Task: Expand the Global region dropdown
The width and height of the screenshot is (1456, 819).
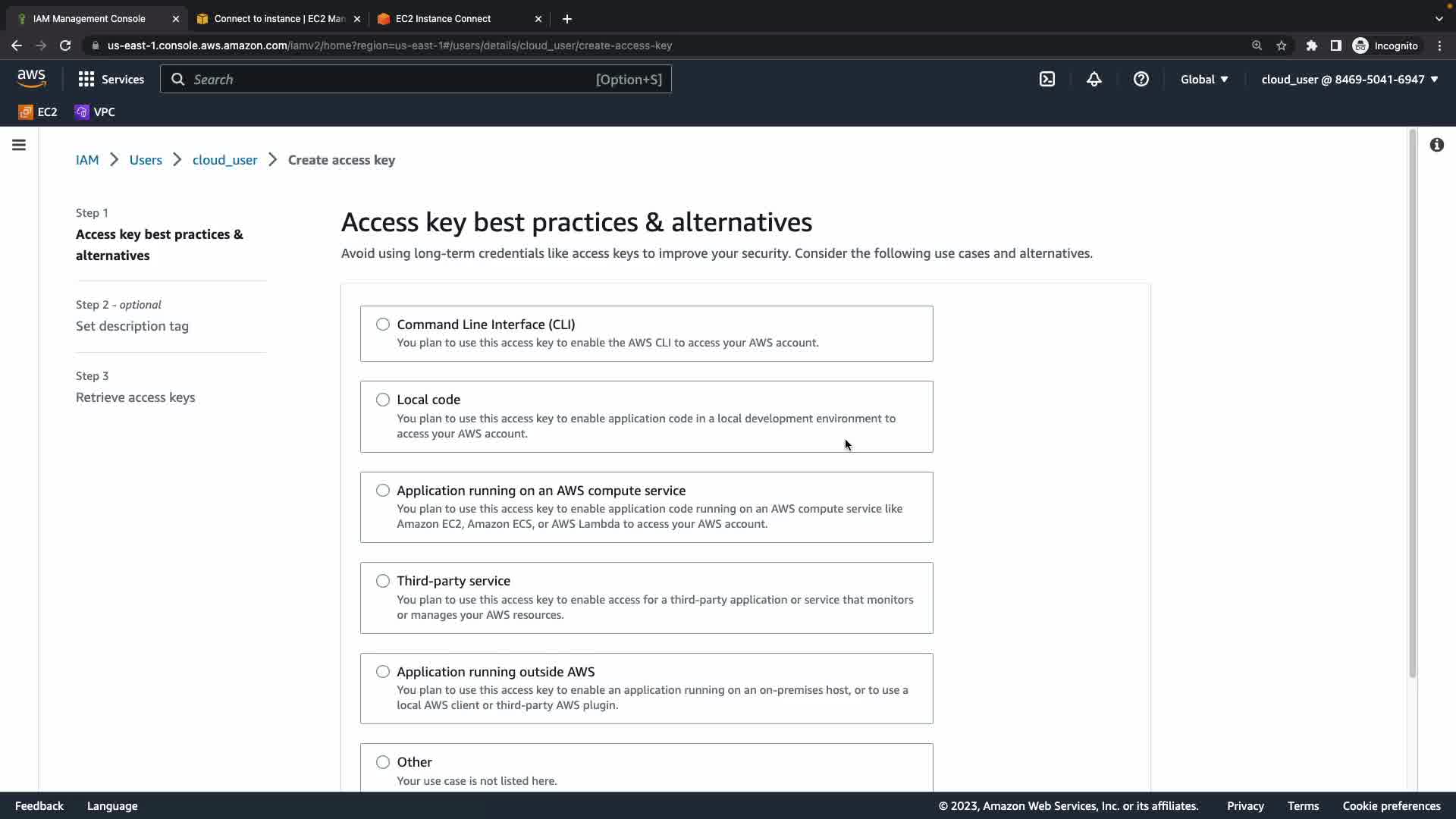Action: [x=1203, y=79]
